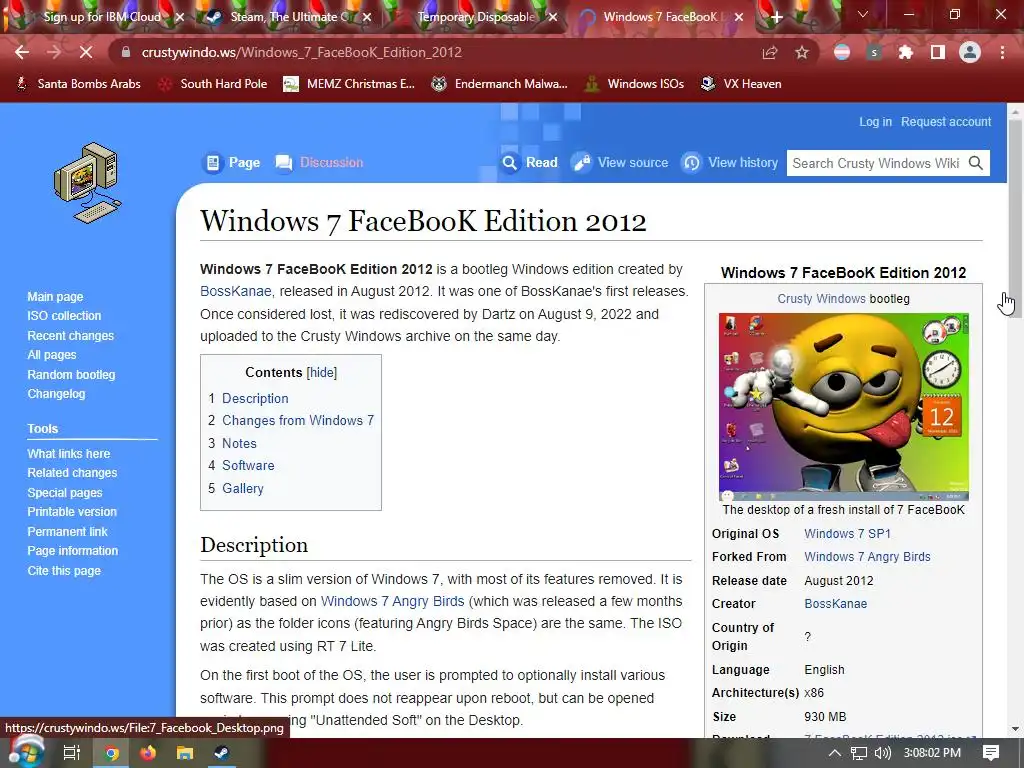Open View source
The height and width of the screenshot is (768, 1024).
(620, 163)
